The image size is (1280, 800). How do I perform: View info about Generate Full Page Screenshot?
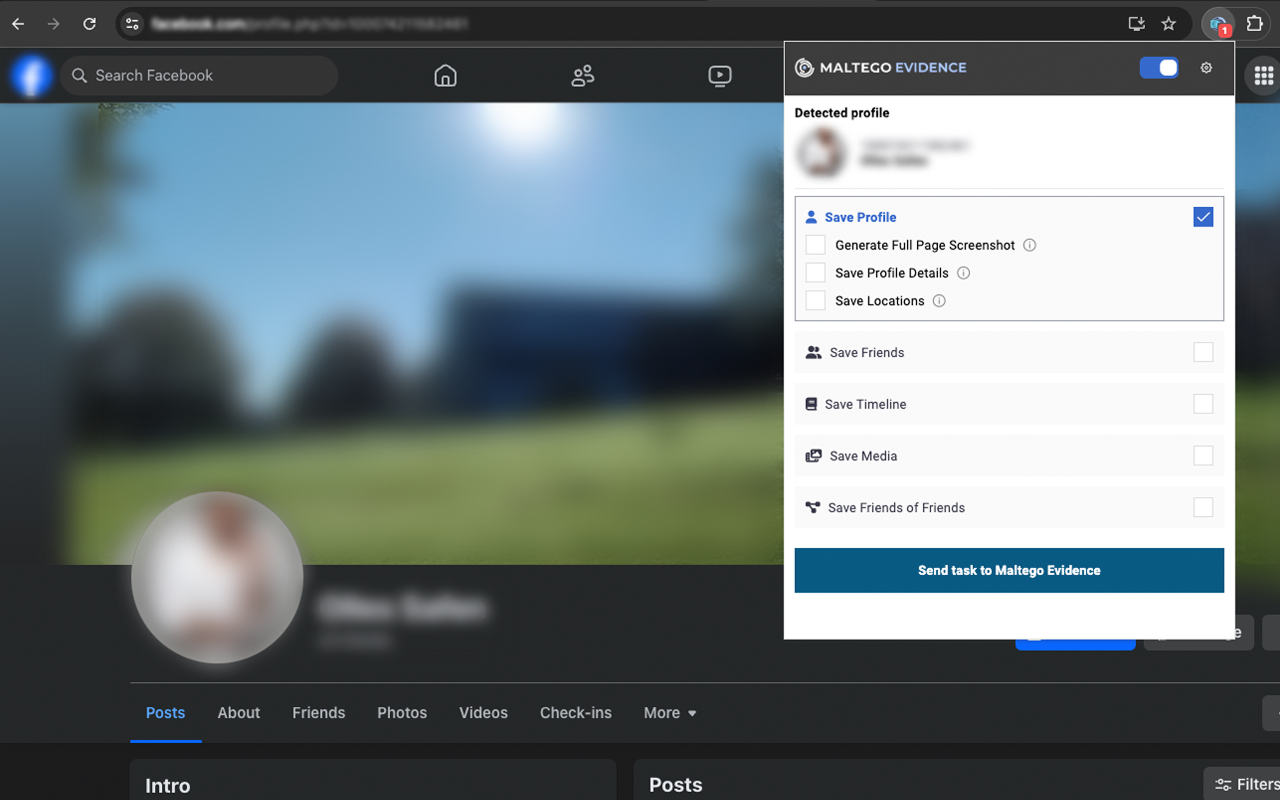click(x=1029, y=245)
